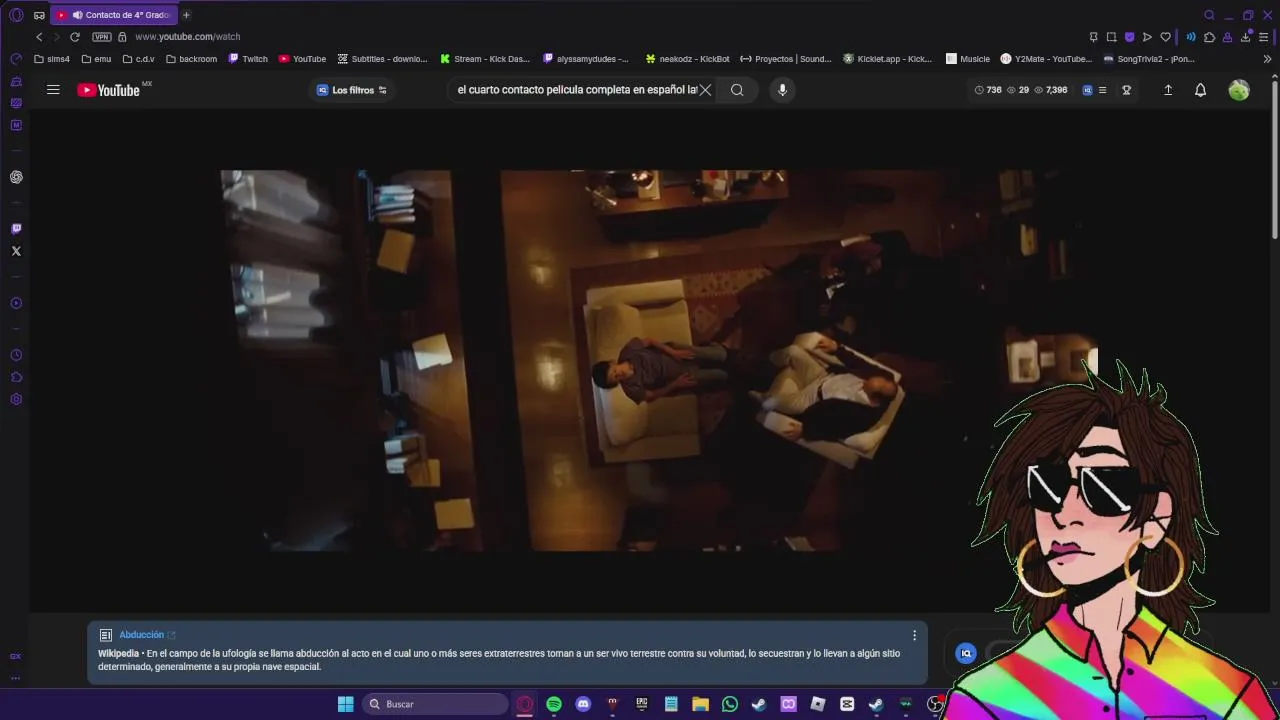View site info via the lock icon
1280x720 pixels.
coord(122,37)
